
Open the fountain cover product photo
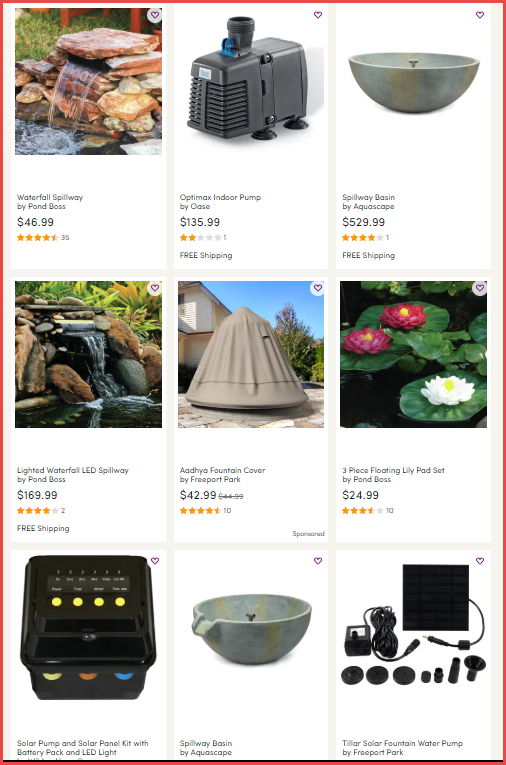pos(251,354)
